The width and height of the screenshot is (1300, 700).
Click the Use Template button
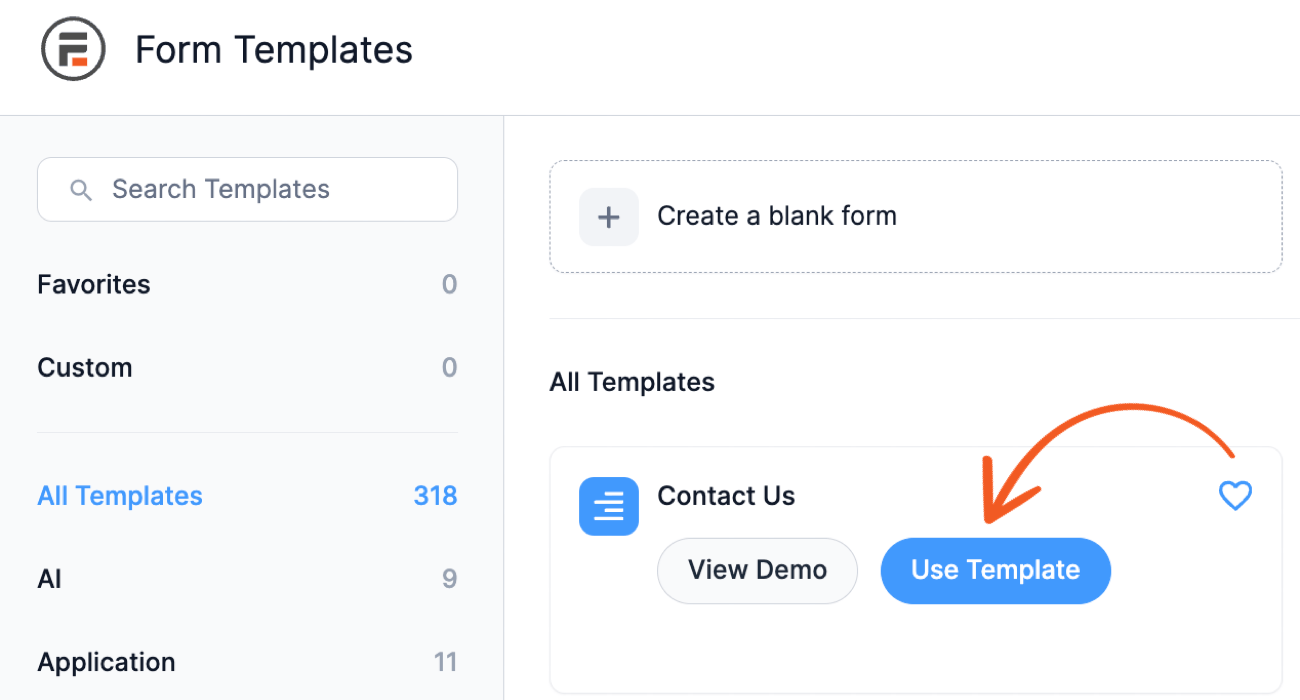pos(995,571)
